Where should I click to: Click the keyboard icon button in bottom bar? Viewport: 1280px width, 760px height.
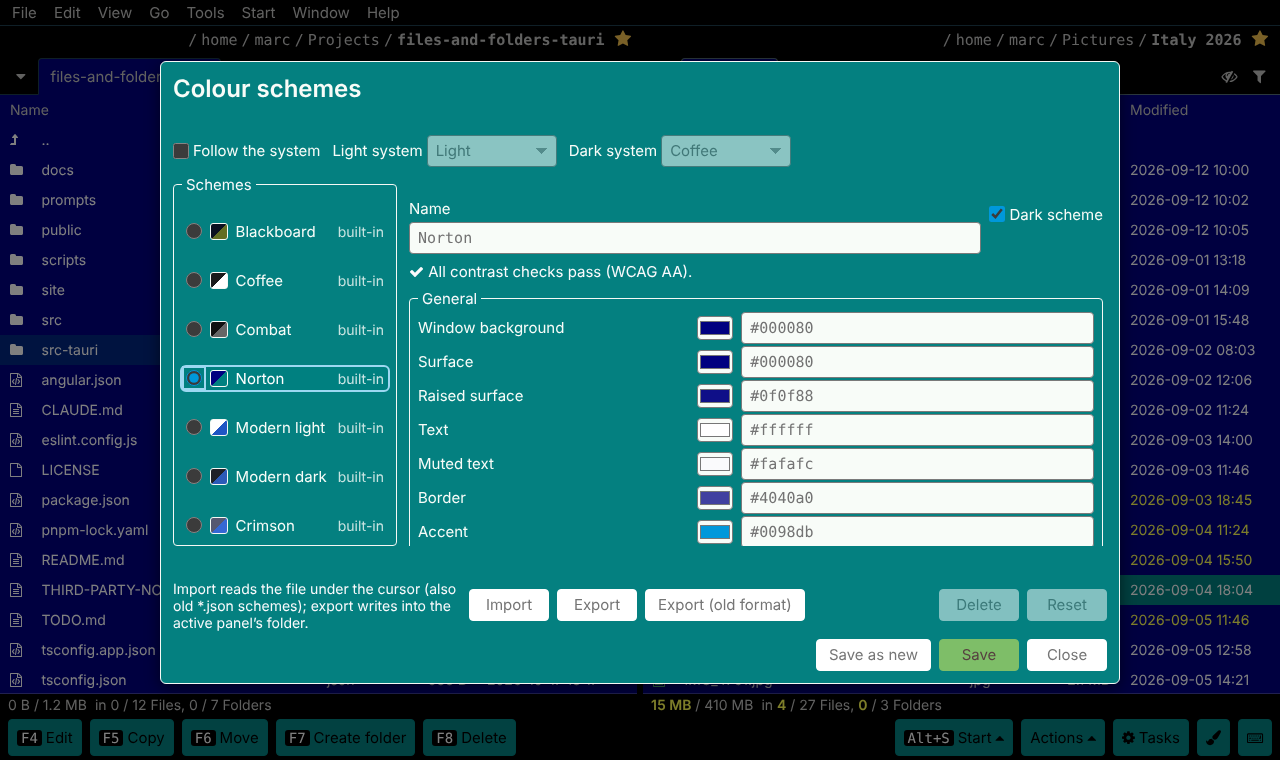coord(1254,738)
